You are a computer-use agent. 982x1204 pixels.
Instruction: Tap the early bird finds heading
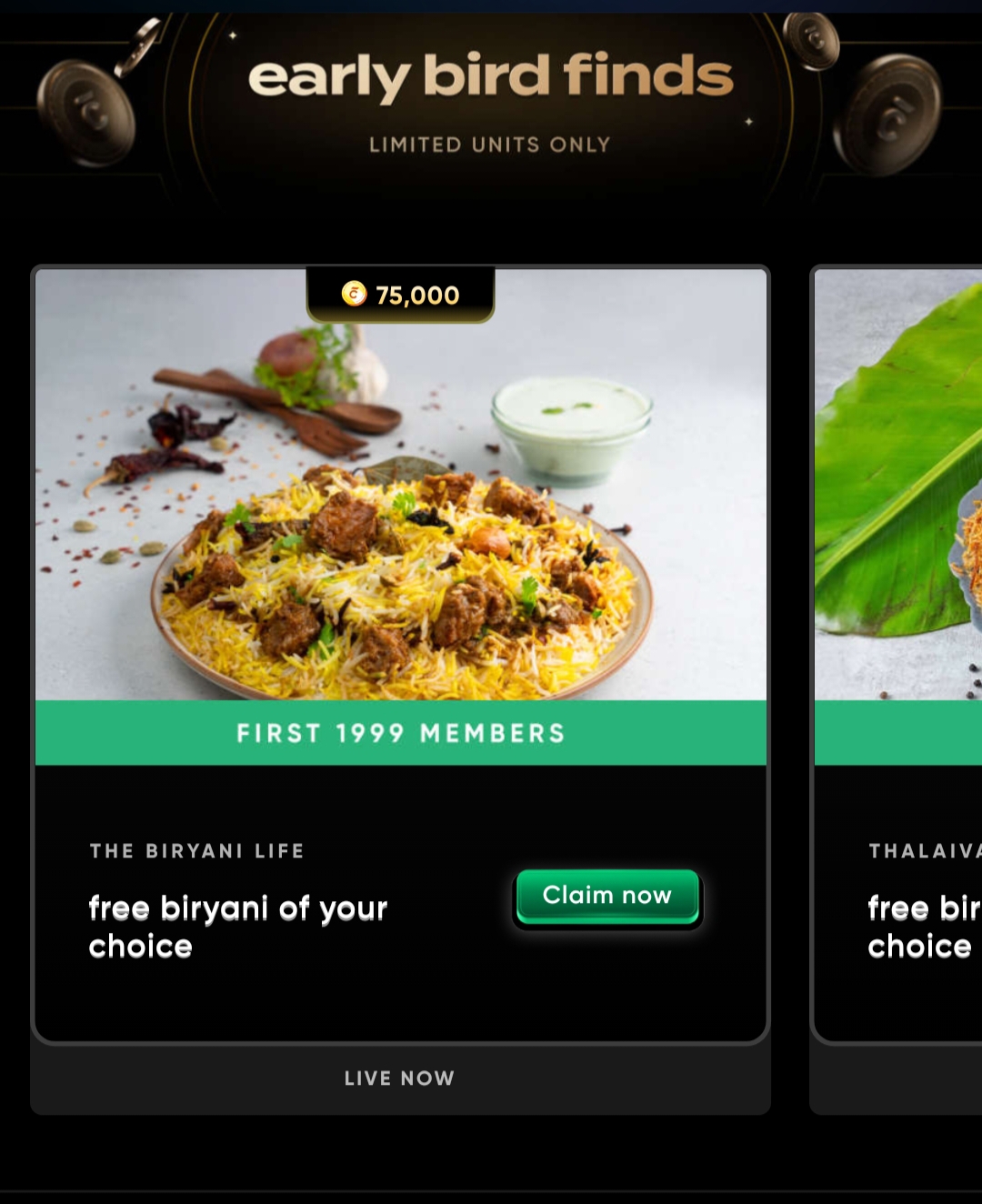pos(491,77)
